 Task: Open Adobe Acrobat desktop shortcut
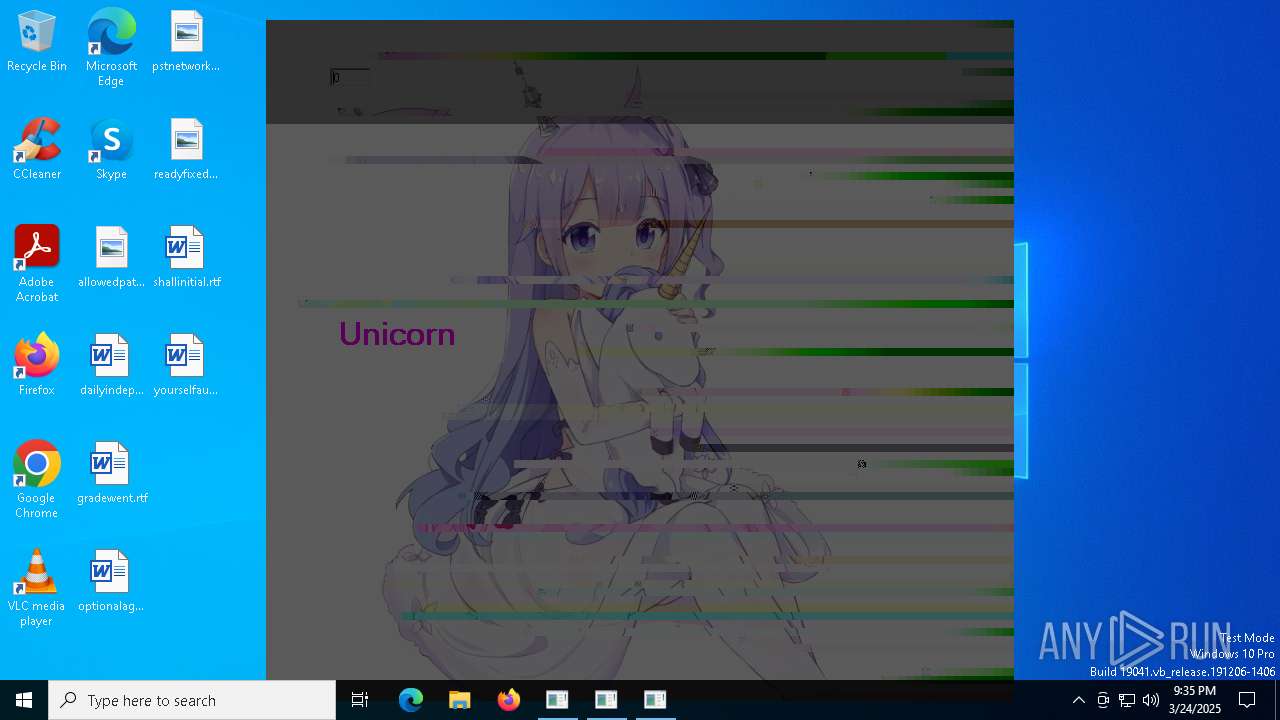[37, 264]
